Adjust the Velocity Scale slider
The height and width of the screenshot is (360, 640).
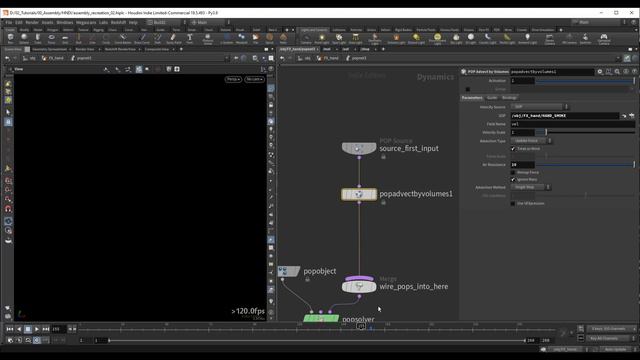(x=585, y=132)
